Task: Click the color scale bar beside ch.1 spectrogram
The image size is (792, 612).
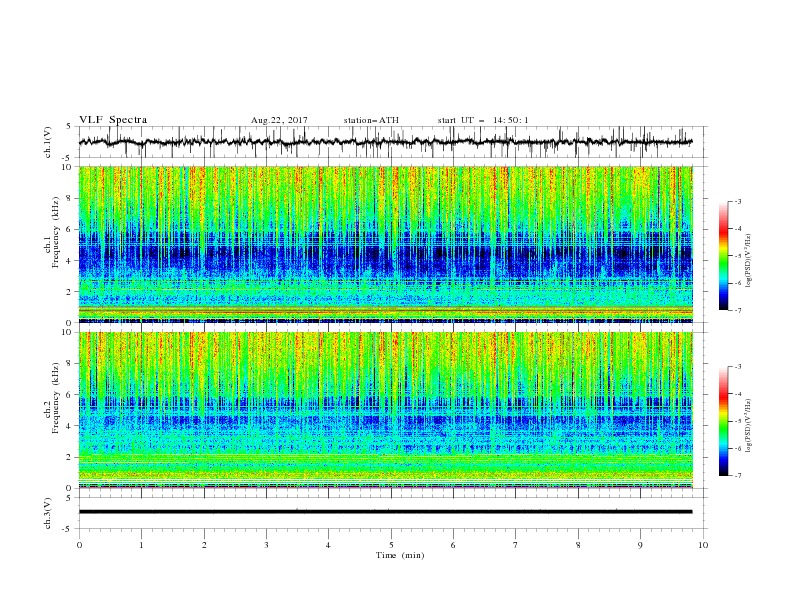Action: (723, 256)
